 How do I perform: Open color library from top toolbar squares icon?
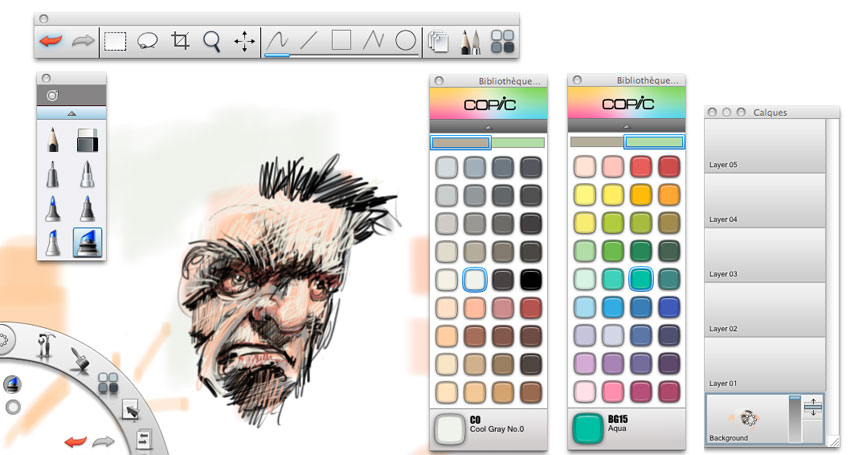pos(502,41)
